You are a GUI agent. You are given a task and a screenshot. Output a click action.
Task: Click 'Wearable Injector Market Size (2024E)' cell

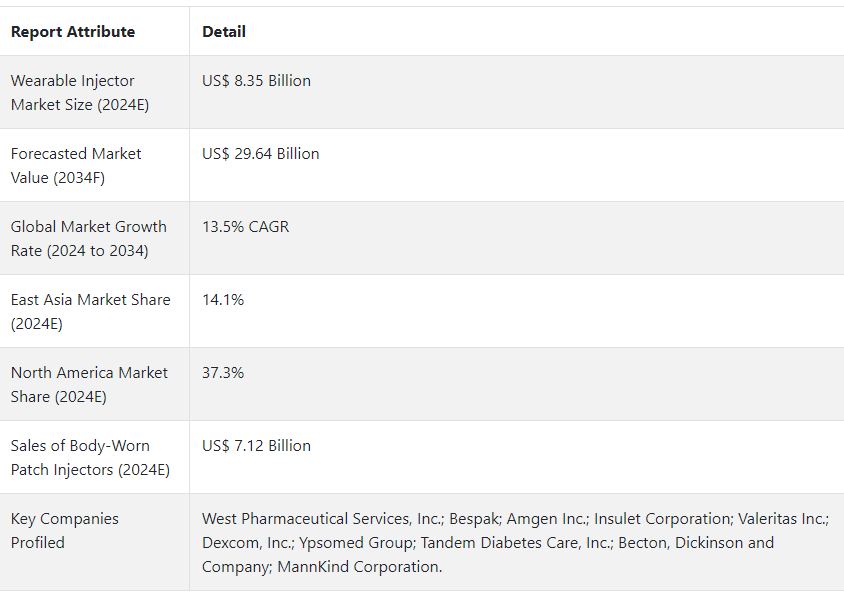[80, 93]
